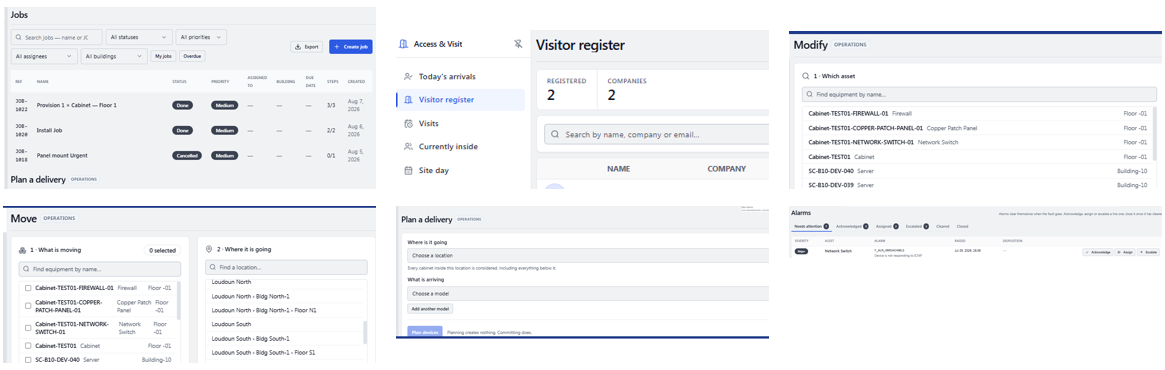Switch to the Assigned alarms tab
The width and height of the screenshot is (1165, 370).
coord(888,226)
